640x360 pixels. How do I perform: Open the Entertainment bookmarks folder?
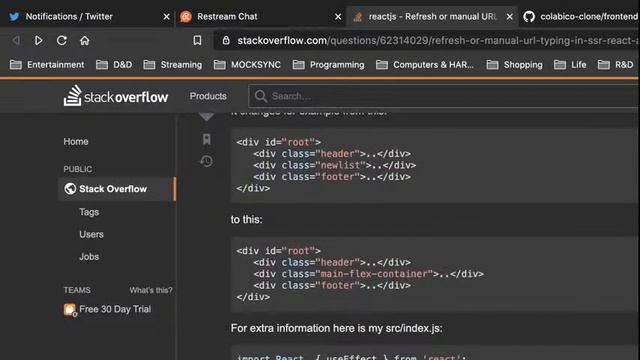pyautogui.click(x=47, y=64)
